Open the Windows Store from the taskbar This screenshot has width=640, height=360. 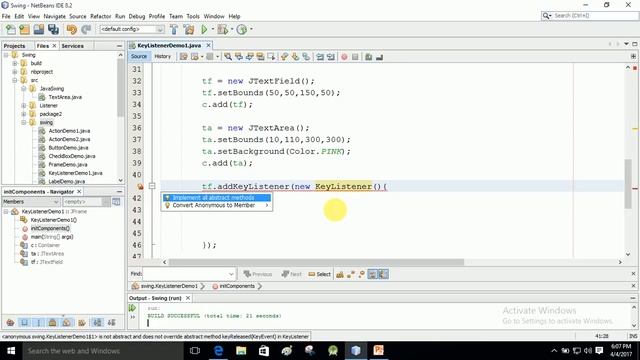click(264, 351)
